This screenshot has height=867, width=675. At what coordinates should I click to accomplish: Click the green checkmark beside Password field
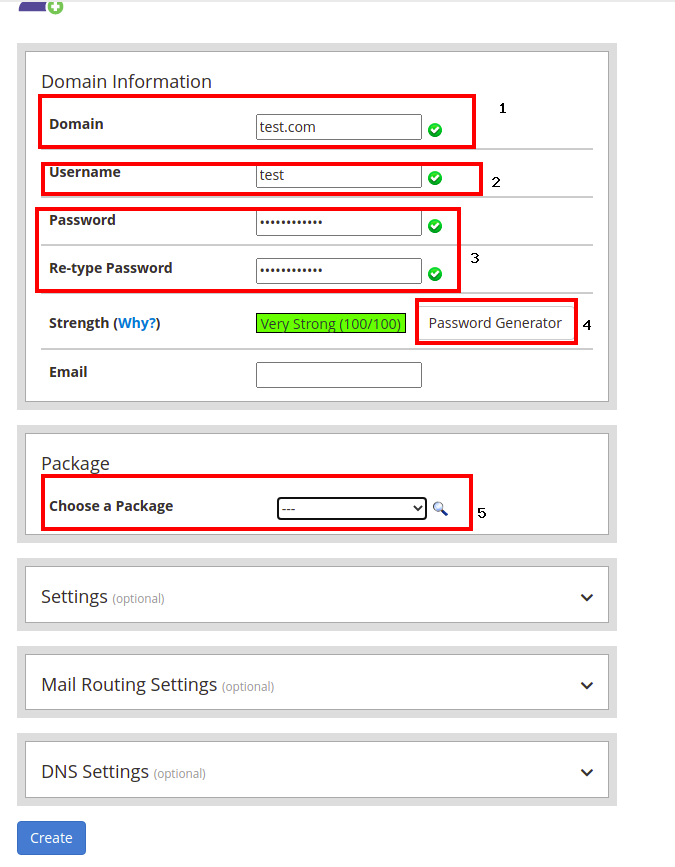pos(435,226)
